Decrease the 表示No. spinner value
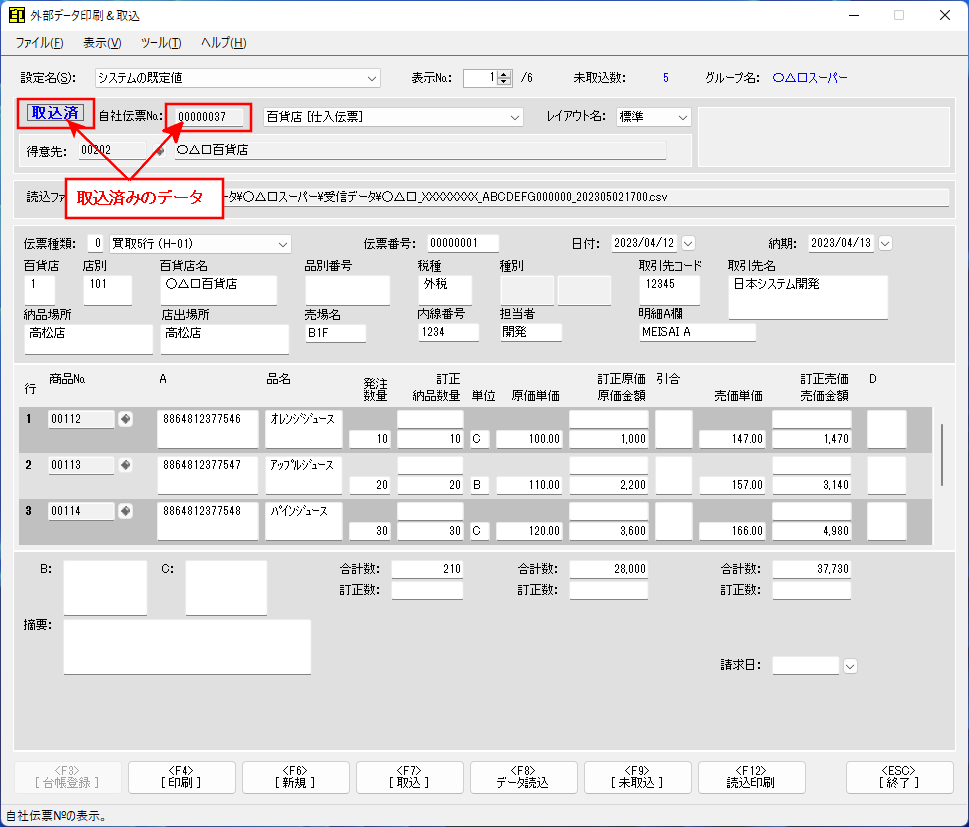 tap(504, 82)
